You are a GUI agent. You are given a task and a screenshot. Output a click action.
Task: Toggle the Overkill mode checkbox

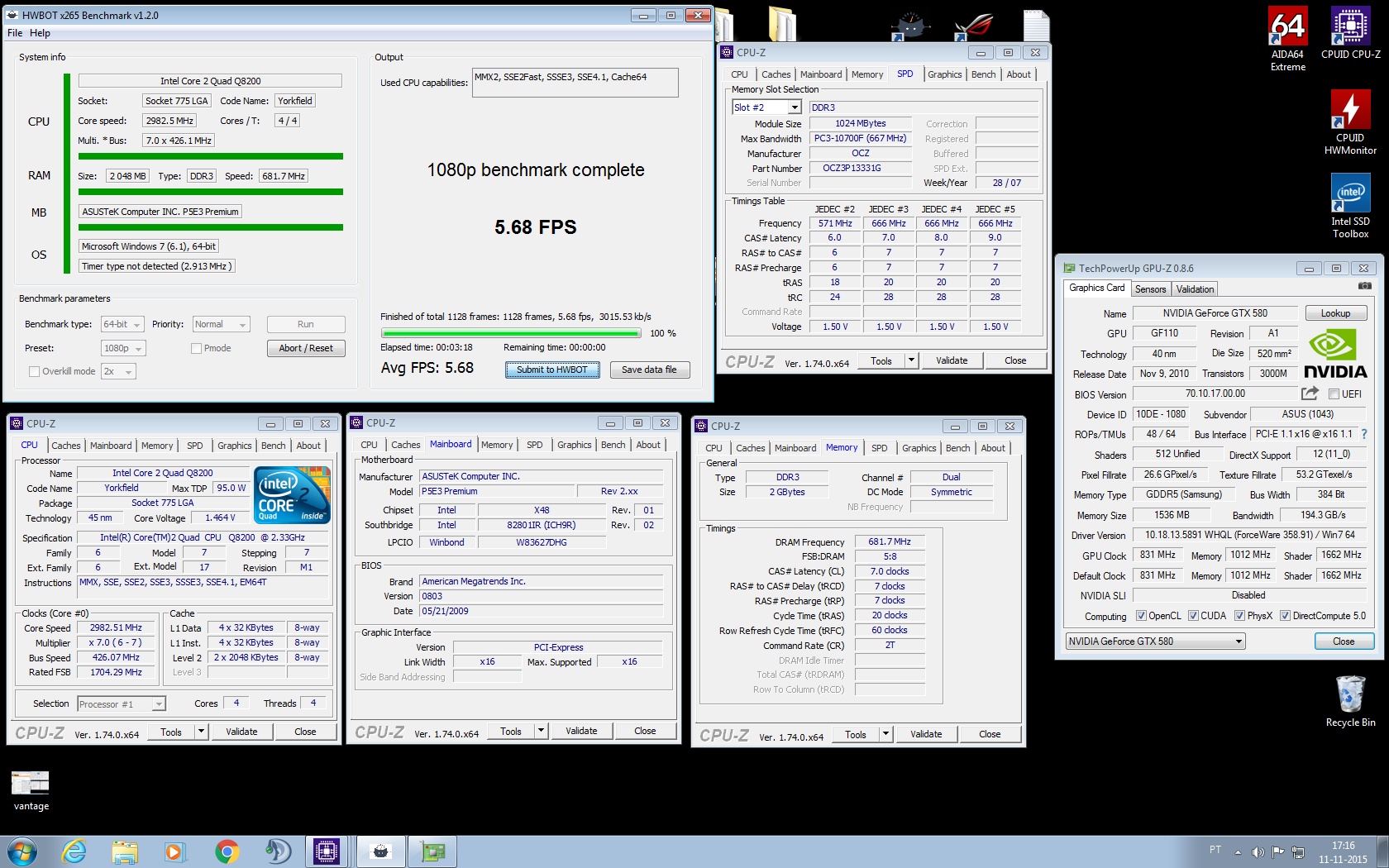pyautogui.click(x=34, y=371)
